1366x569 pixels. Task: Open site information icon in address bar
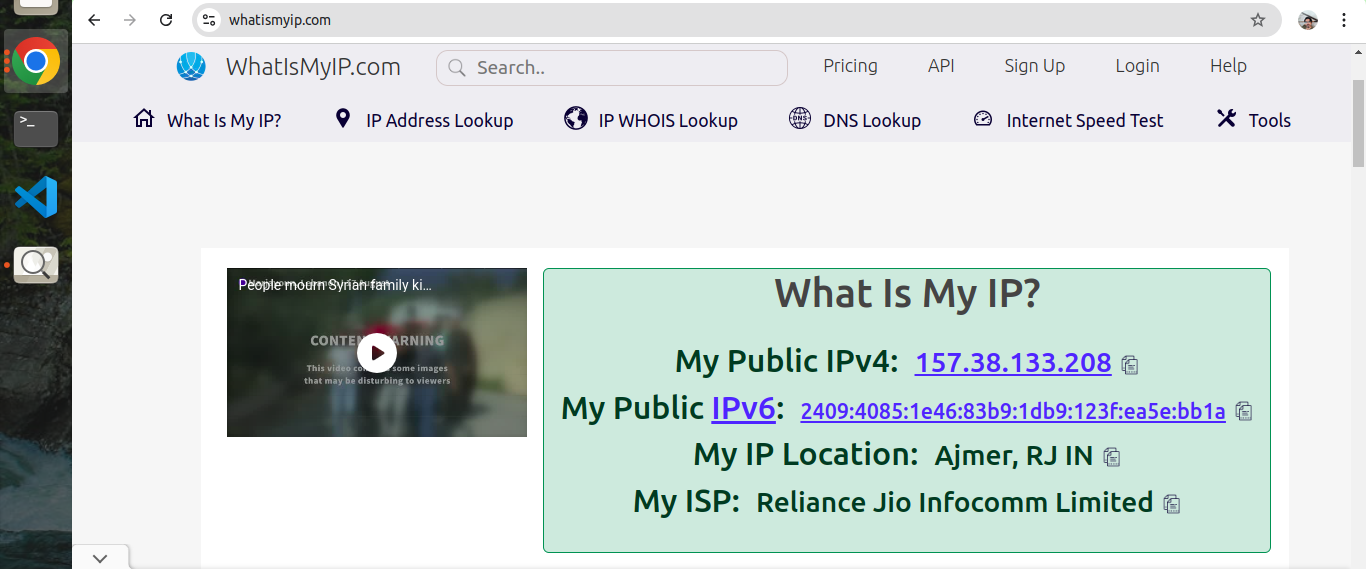coord(209,20)
